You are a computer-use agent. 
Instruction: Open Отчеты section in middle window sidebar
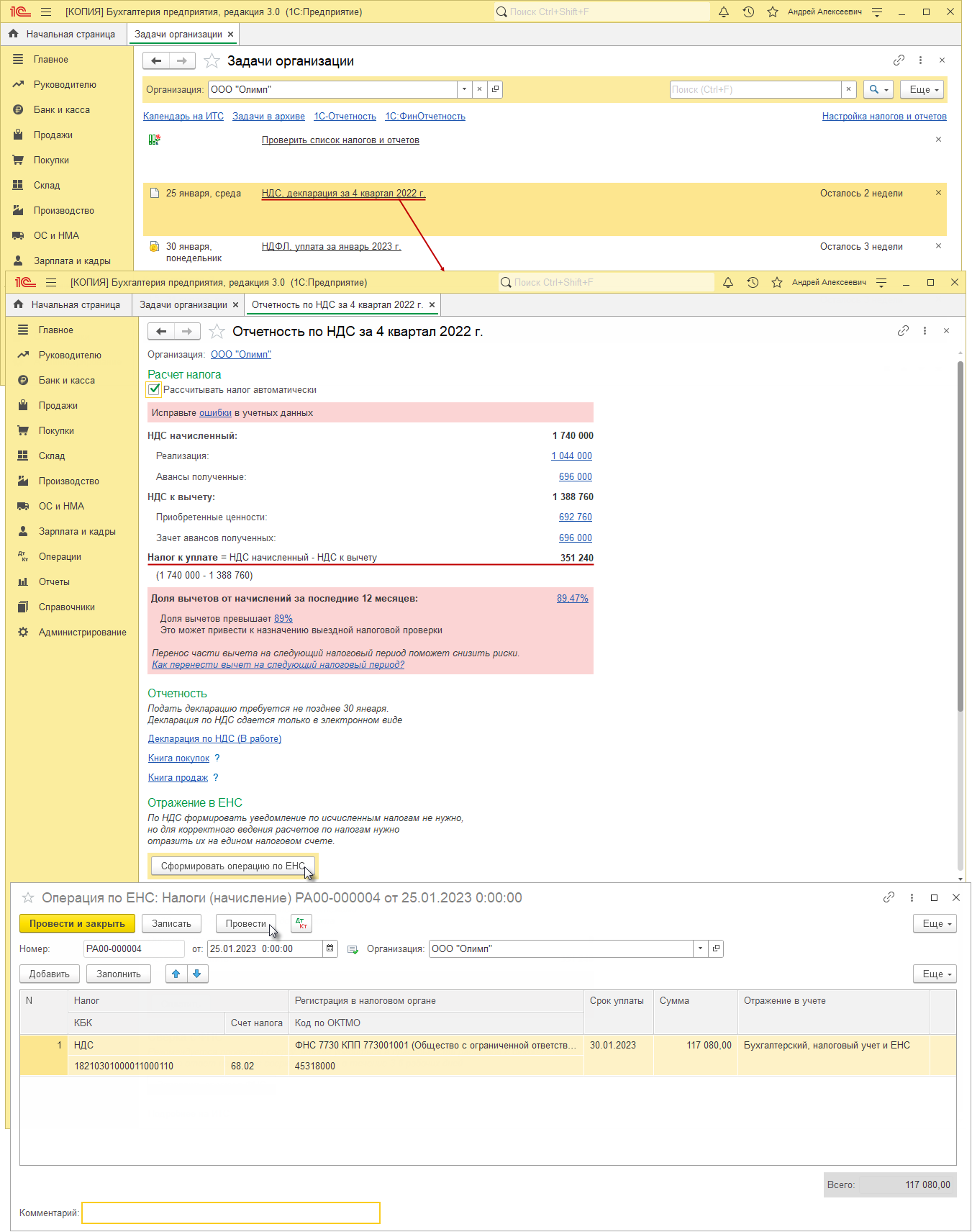54,582
